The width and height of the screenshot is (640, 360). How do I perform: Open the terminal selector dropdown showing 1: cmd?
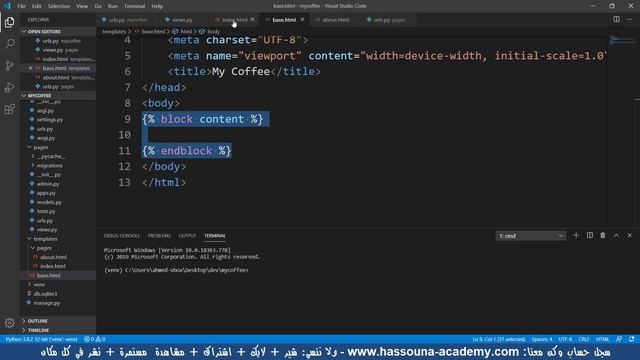coord(531,236)
